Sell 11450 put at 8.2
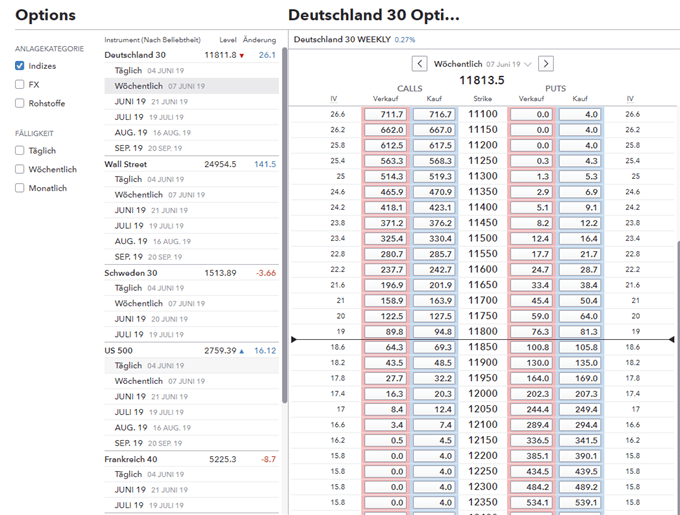 point(531,223)
